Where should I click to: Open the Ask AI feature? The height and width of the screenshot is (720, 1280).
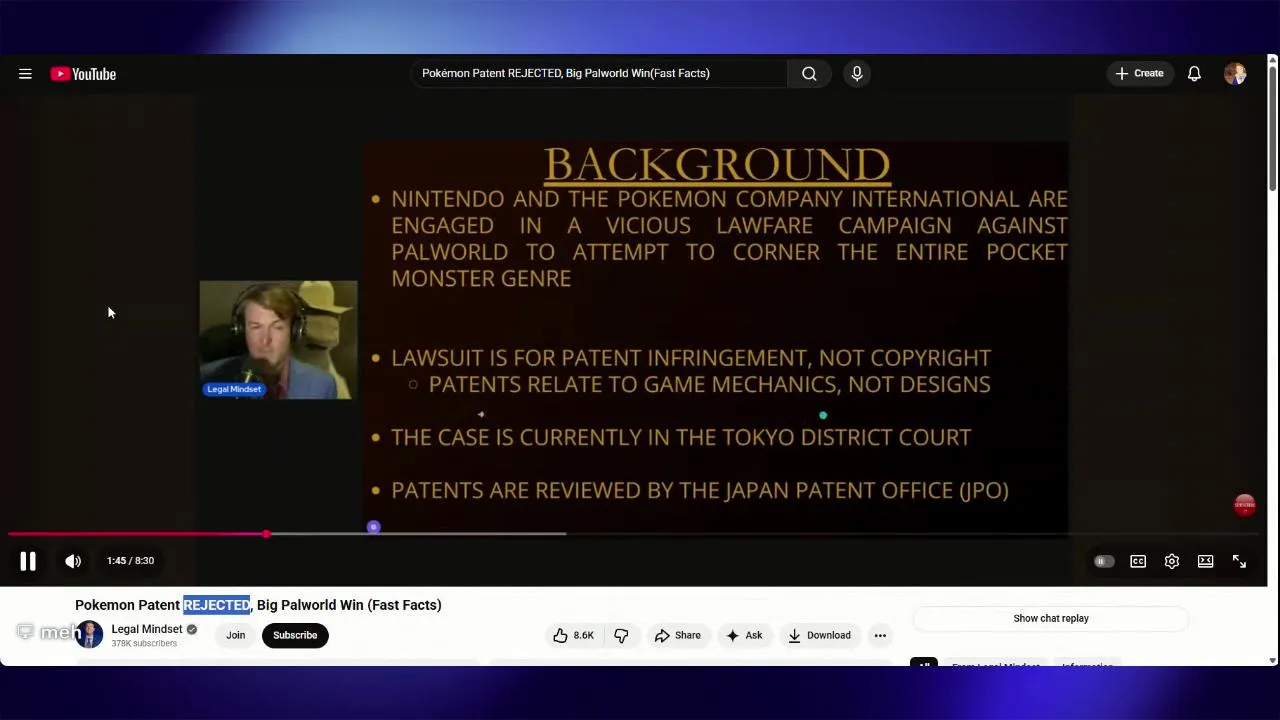click(x=744, y=635)
